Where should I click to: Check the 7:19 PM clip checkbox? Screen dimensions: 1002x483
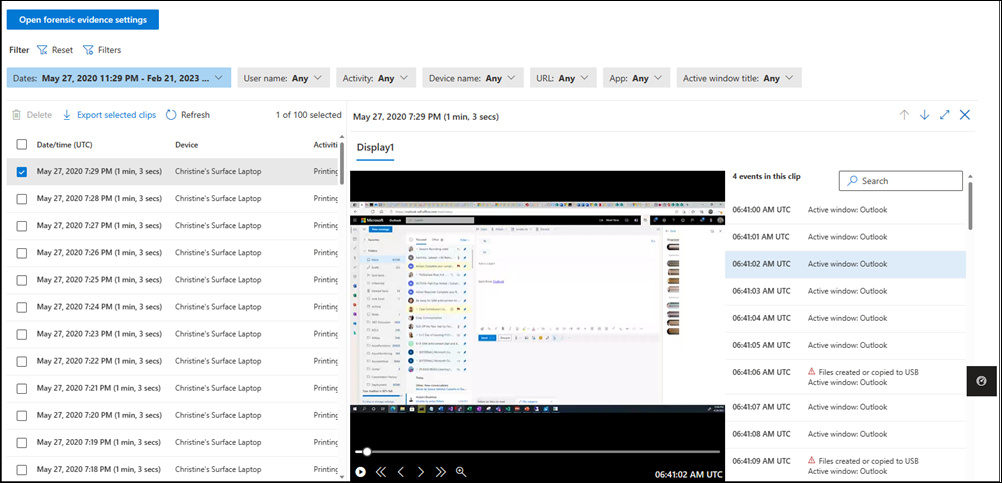pyautogui.click(x=22, y=443)
